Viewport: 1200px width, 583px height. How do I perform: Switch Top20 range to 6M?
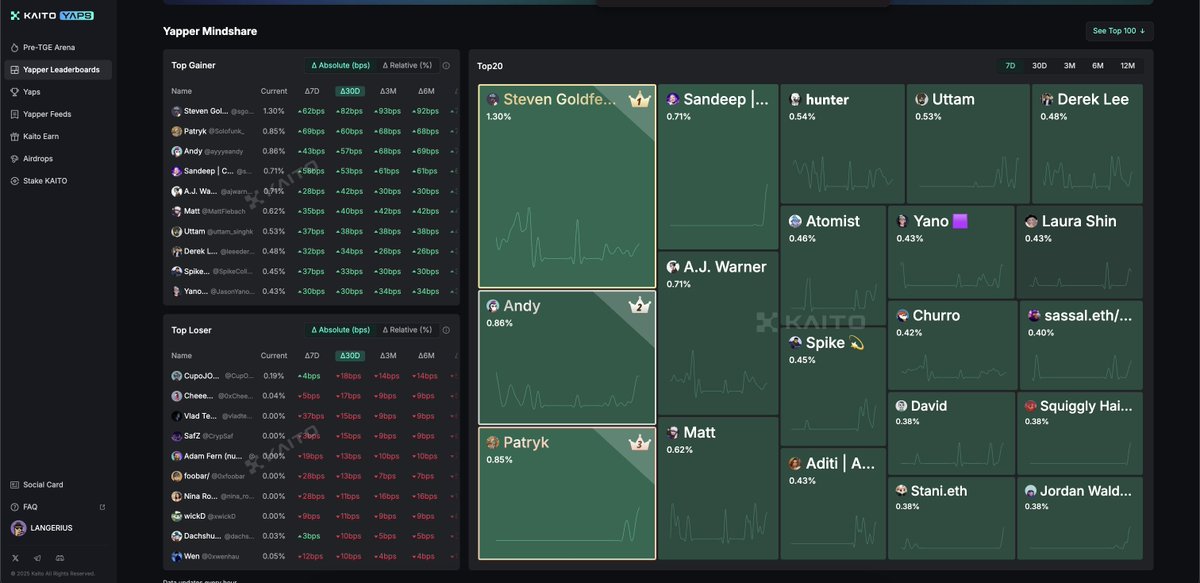point(1098,66)
